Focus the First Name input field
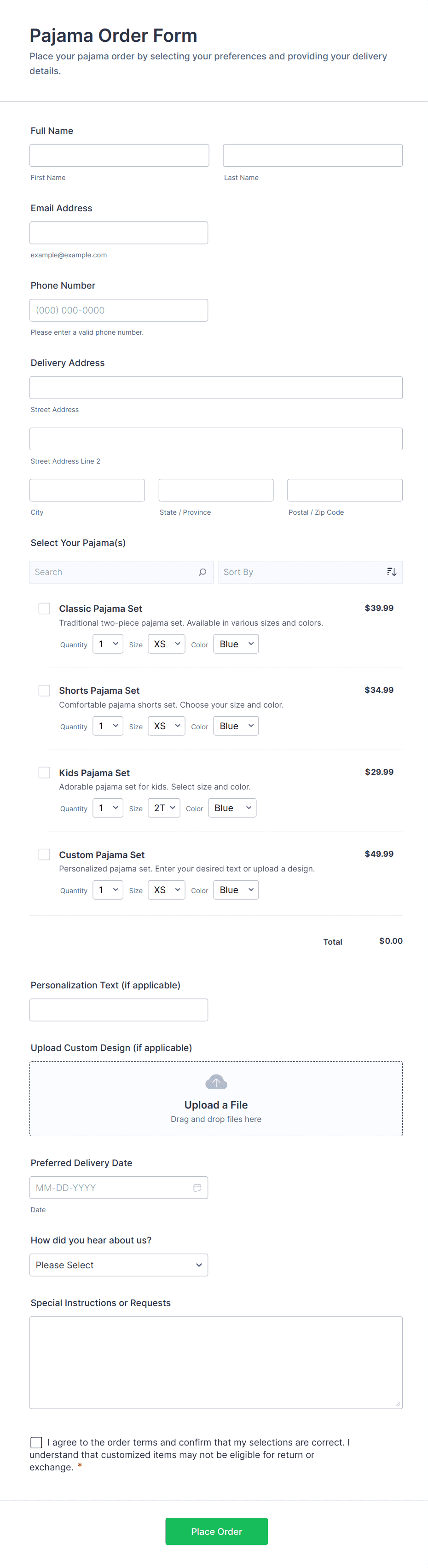 pyautogui.click(x=119, y=155)
